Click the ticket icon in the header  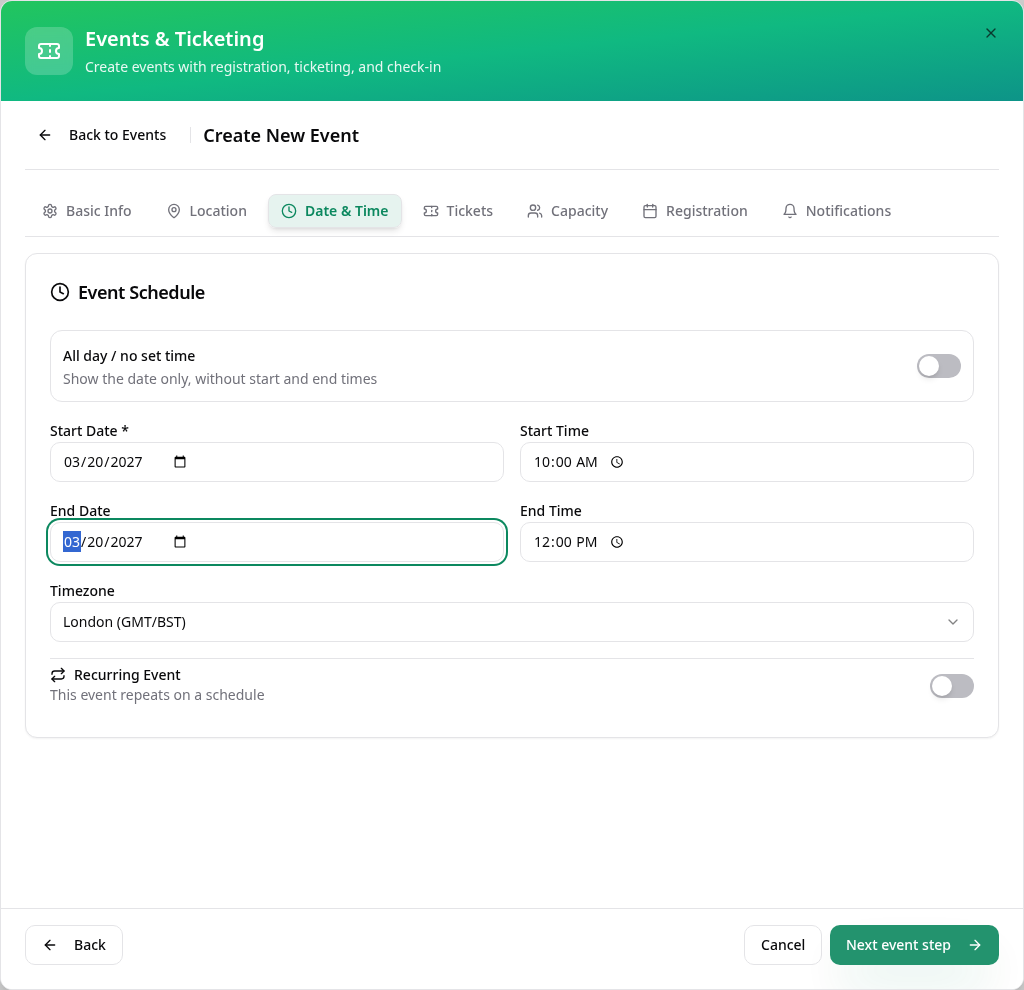49,51
